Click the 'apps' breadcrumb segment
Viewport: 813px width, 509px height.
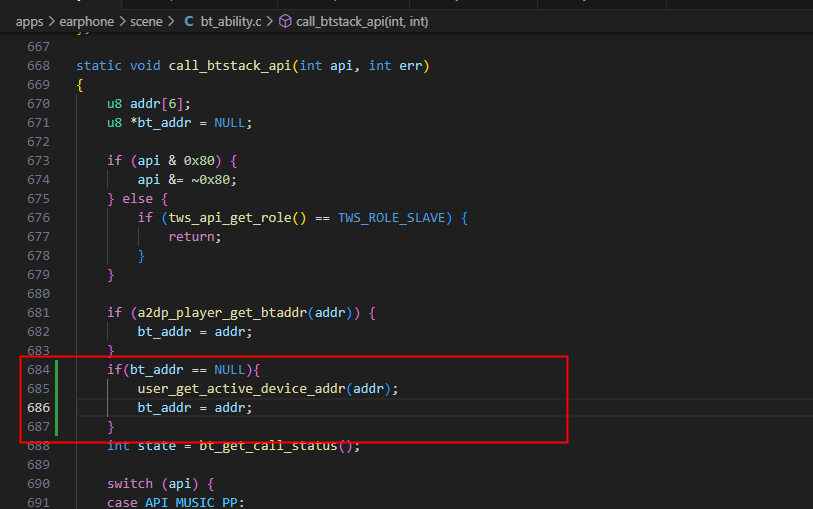pos(29,22)
